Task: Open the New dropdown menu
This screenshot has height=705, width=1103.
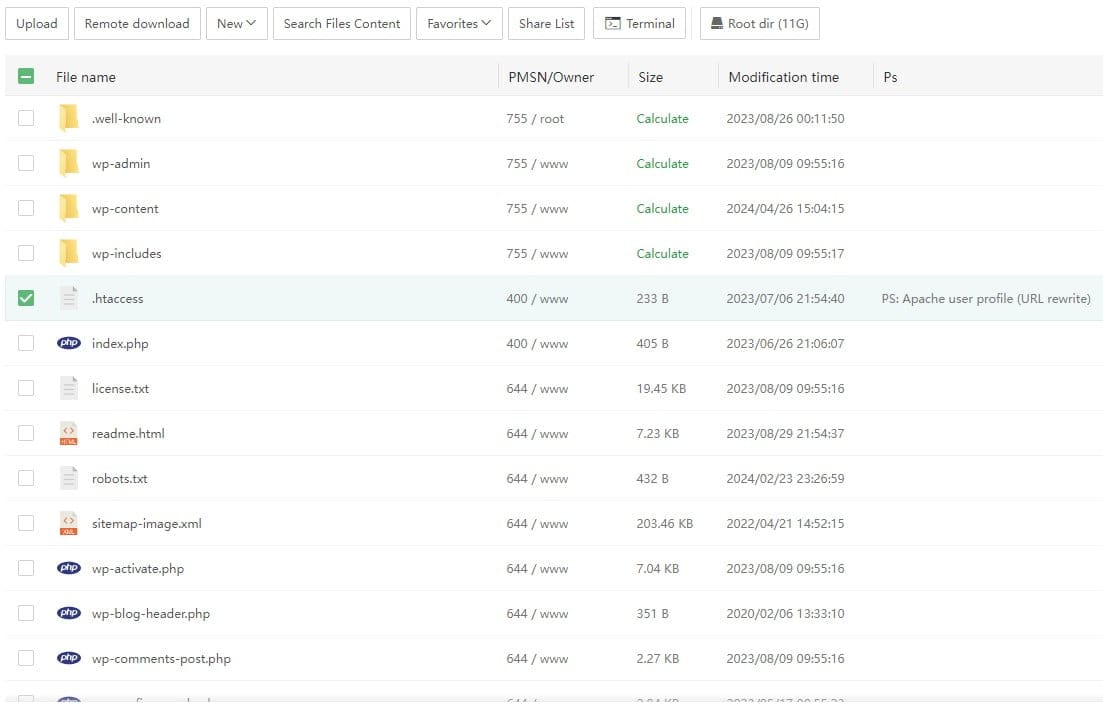Action: click(236, 24)
